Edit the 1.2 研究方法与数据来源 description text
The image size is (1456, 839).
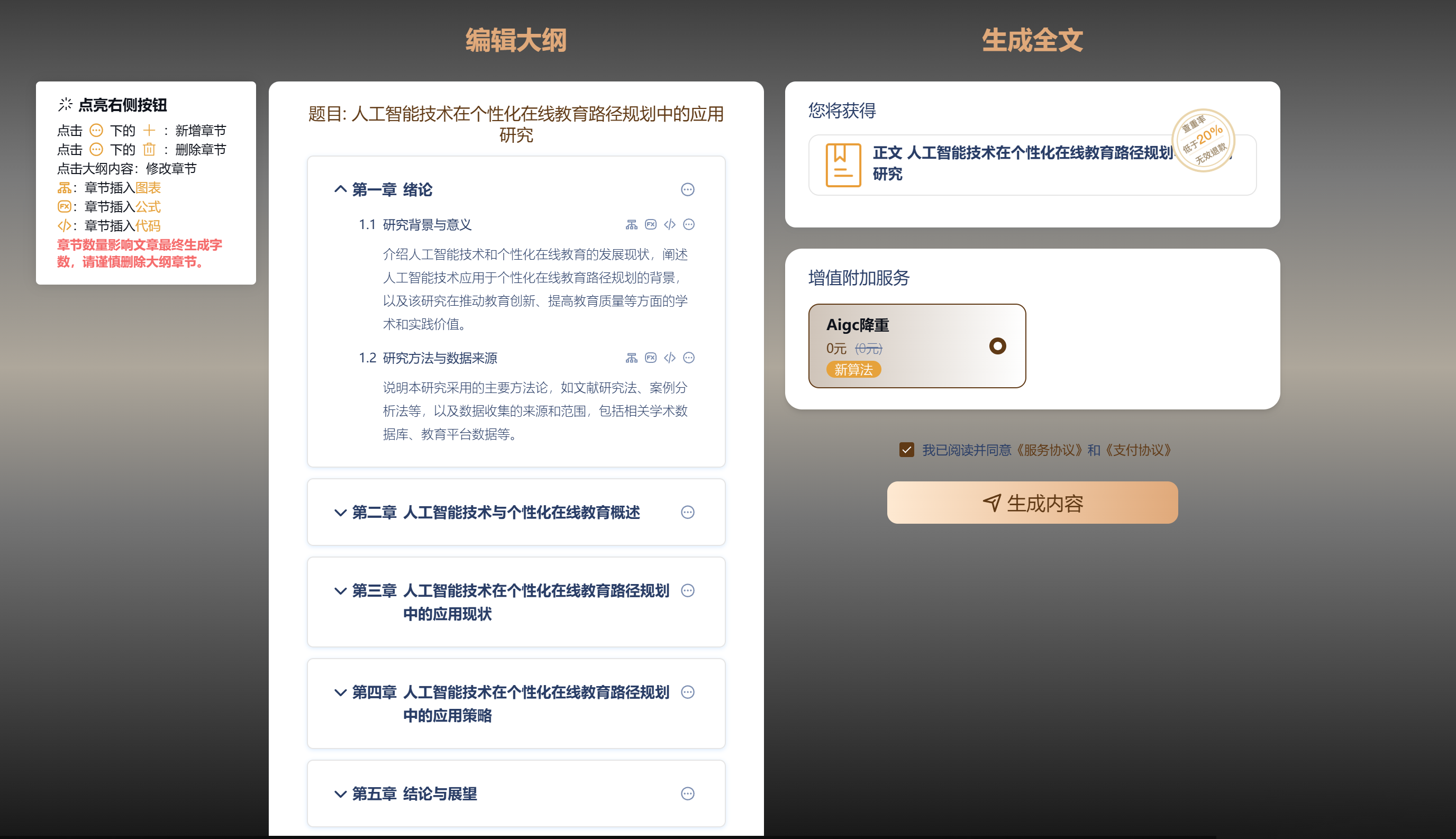(x=535, y=411)
